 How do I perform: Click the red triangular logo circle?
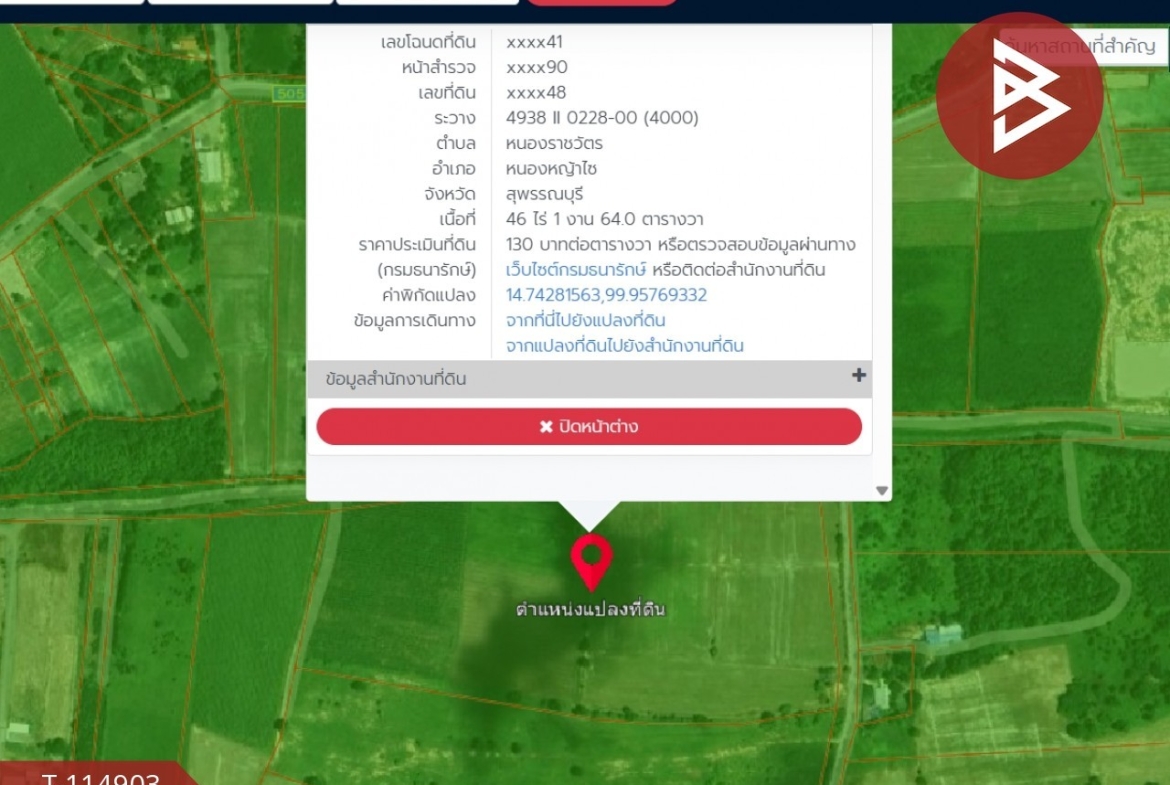[x=1019, y=96]
